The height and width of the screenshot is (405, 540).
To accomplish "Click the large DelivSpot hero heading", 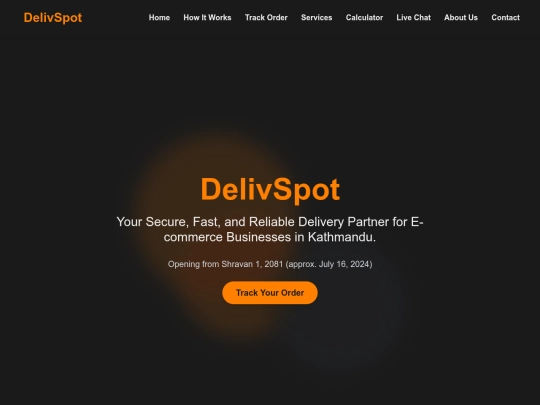I will click(x=270, y=189).
